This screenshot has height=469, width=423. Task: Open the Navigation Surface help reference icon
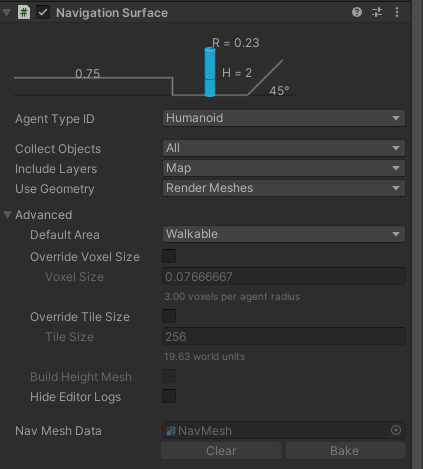(x=357, y=12)
